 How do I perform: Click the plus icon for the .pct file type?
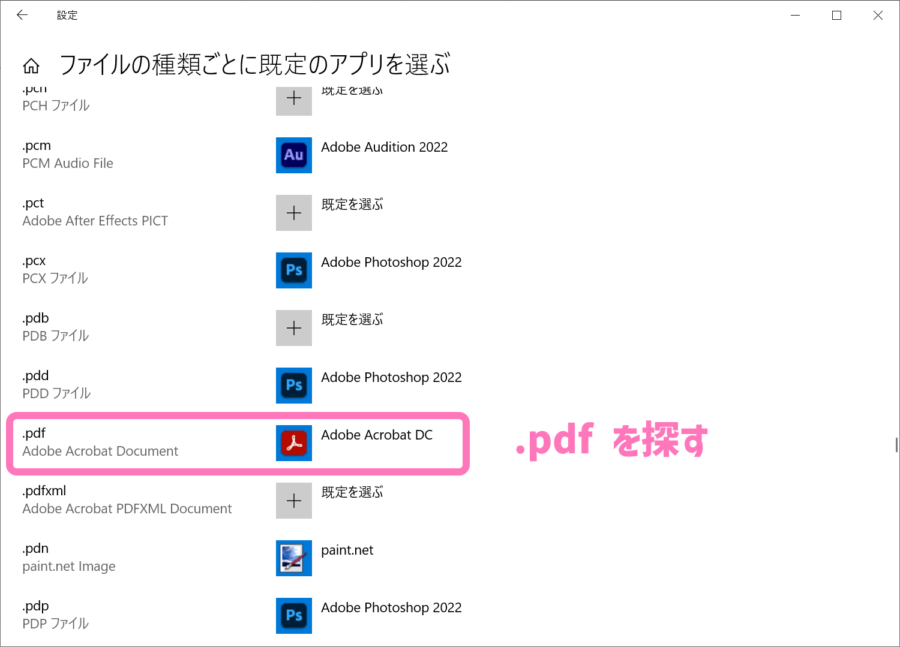(x=293, y=212)
